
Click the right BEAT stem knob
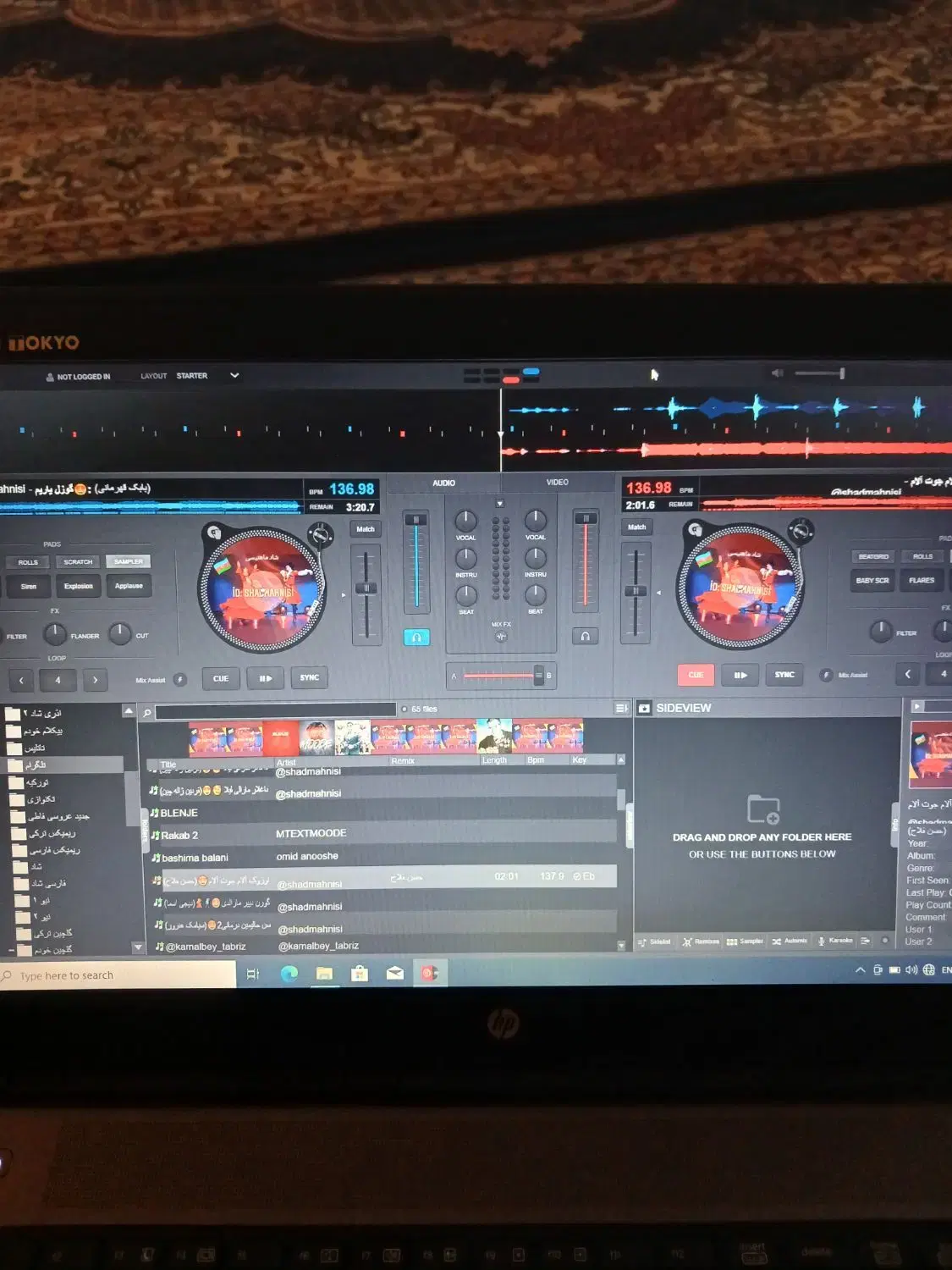[536, 595]
